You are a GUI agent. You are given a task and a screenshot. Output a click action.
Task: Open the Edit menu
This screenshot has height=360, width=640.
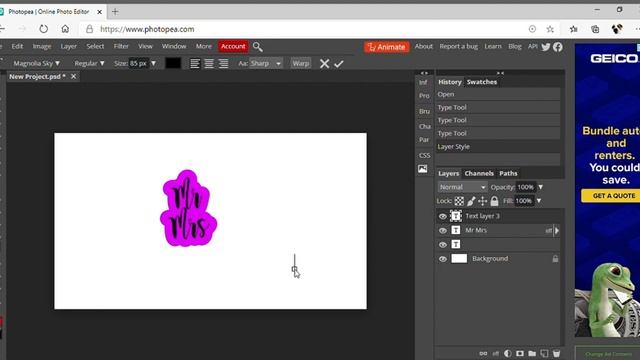click(17, 46)
